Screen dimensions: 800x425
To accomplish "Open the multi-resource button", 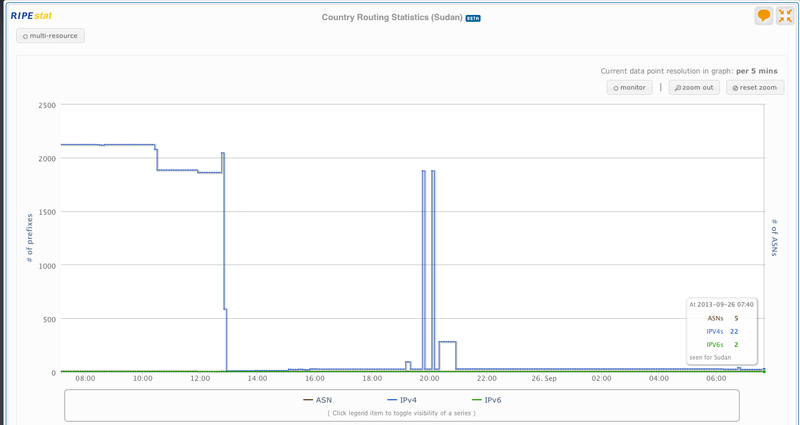I will pyautogui.click(x=50, y=36).
